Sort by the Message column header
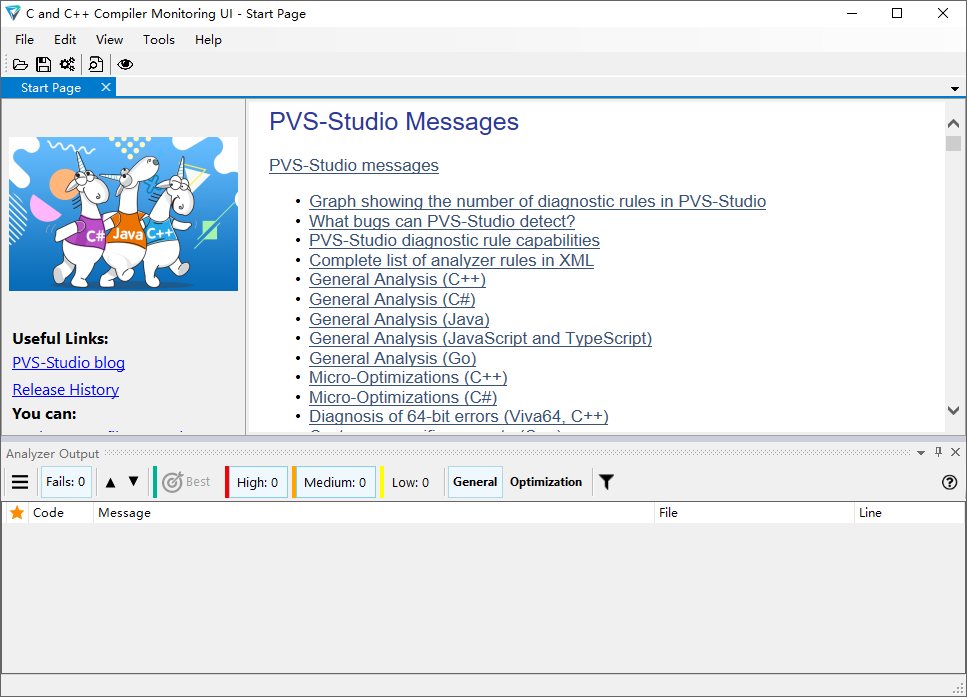 pos(373,513)
